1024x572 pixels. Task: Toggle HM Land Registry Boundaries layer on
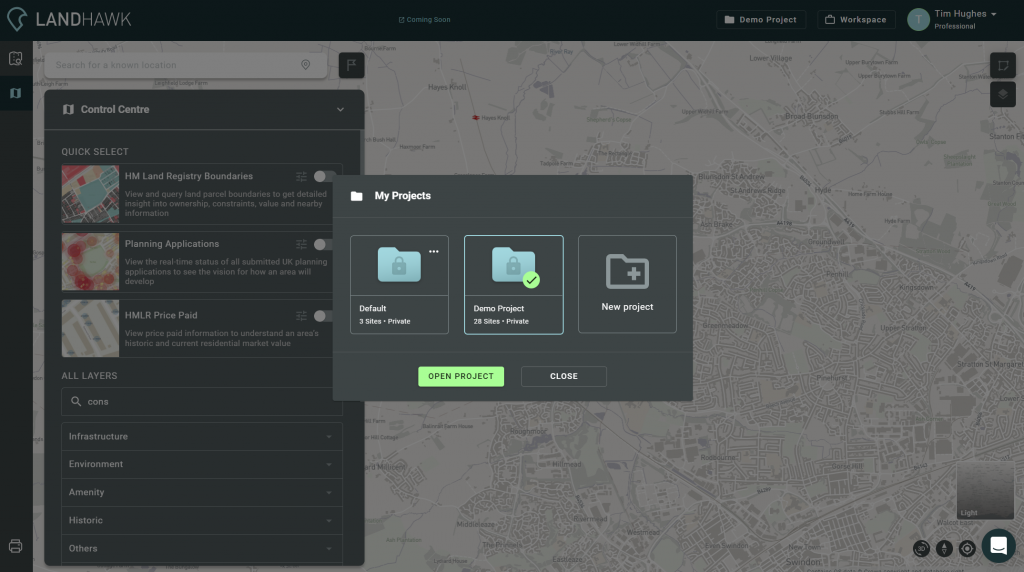pos(324,176)
